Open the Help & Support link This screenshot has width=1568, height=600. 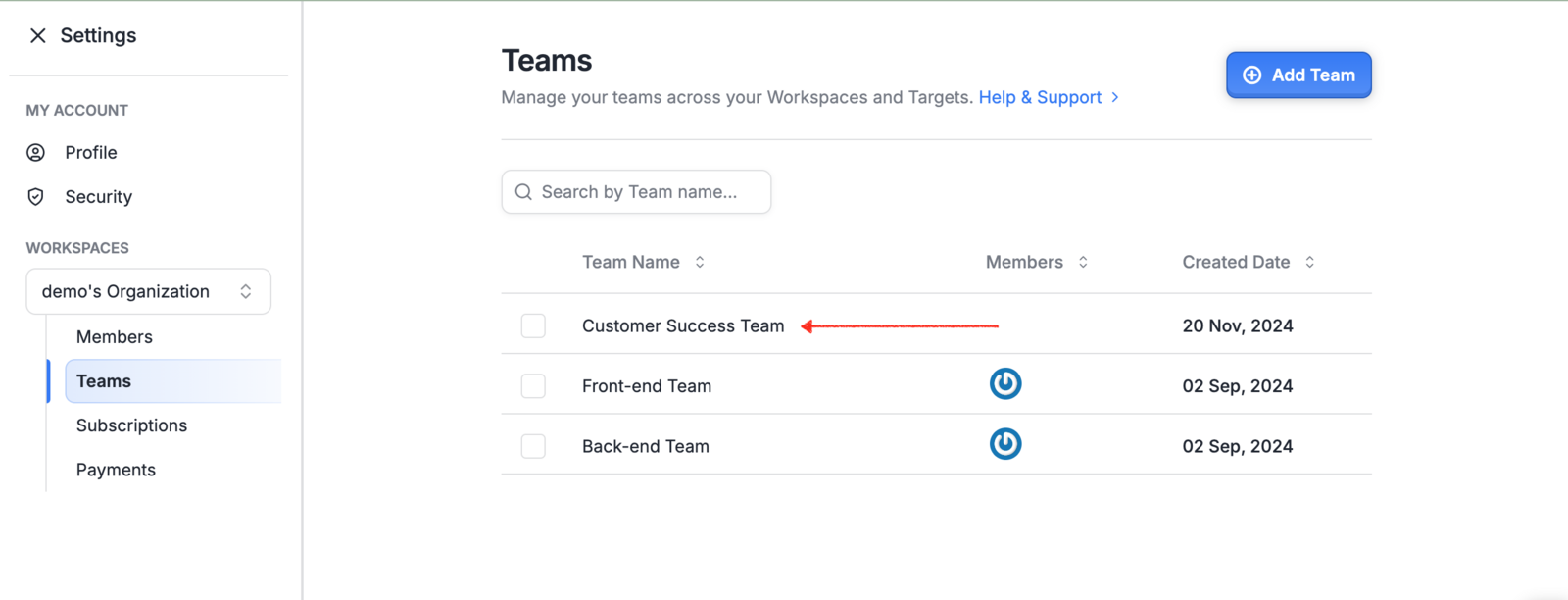pyautogui.click(x=1040, y=97)
